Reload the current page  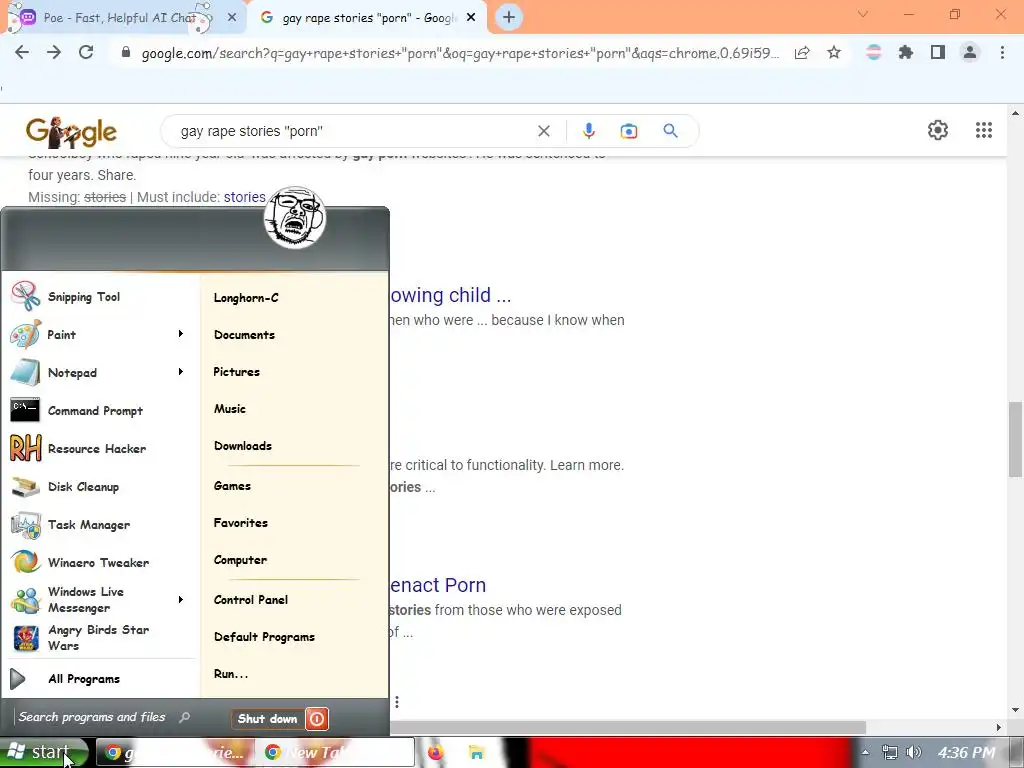point(86,52)
